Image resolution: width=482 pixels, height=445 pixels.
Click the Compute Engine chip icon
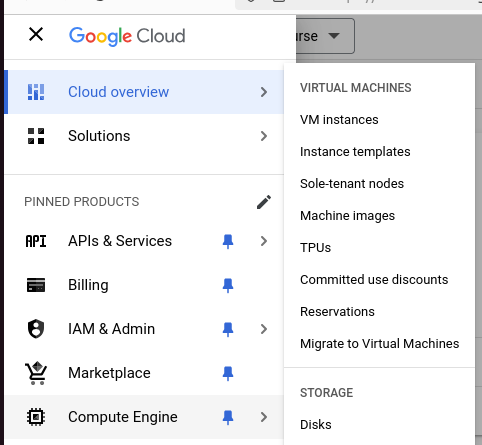[36, 417]
